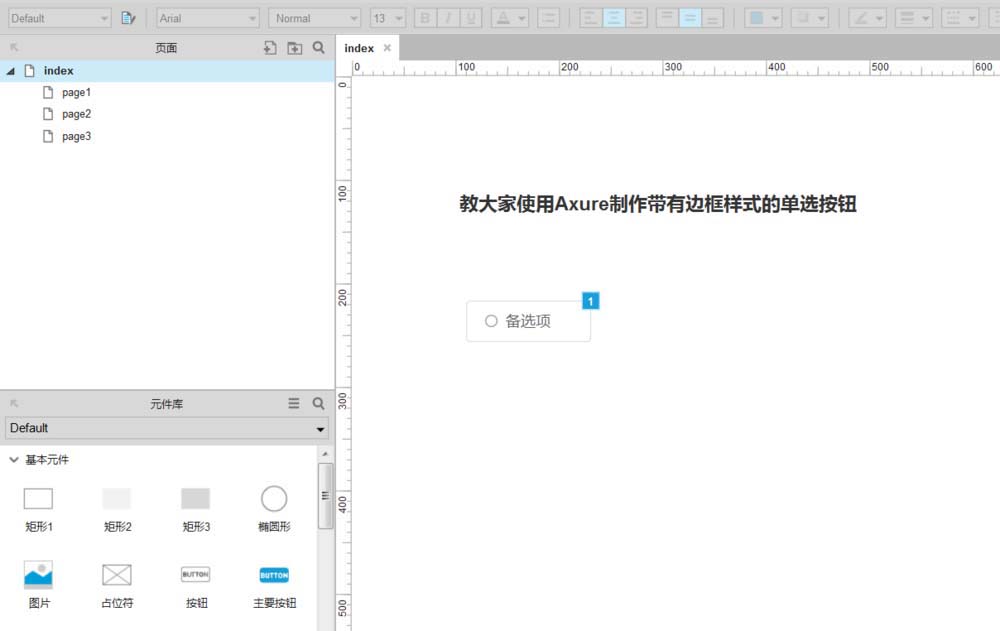Image resolution: width=1000 pixels, height=631 pixels.
Task: Pop out the Pages panel
Action: [14, 48]
